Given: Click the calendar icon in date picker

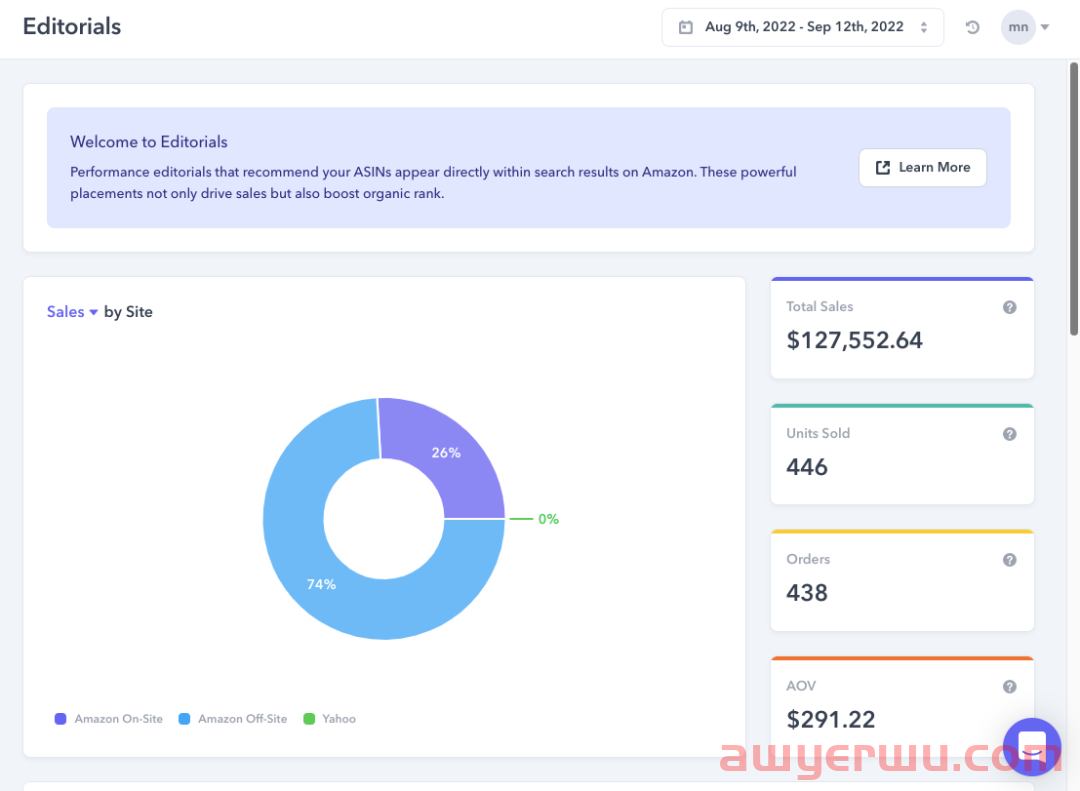Looking at the screenshot, I should pyautogui.click(x=685, y=27).
